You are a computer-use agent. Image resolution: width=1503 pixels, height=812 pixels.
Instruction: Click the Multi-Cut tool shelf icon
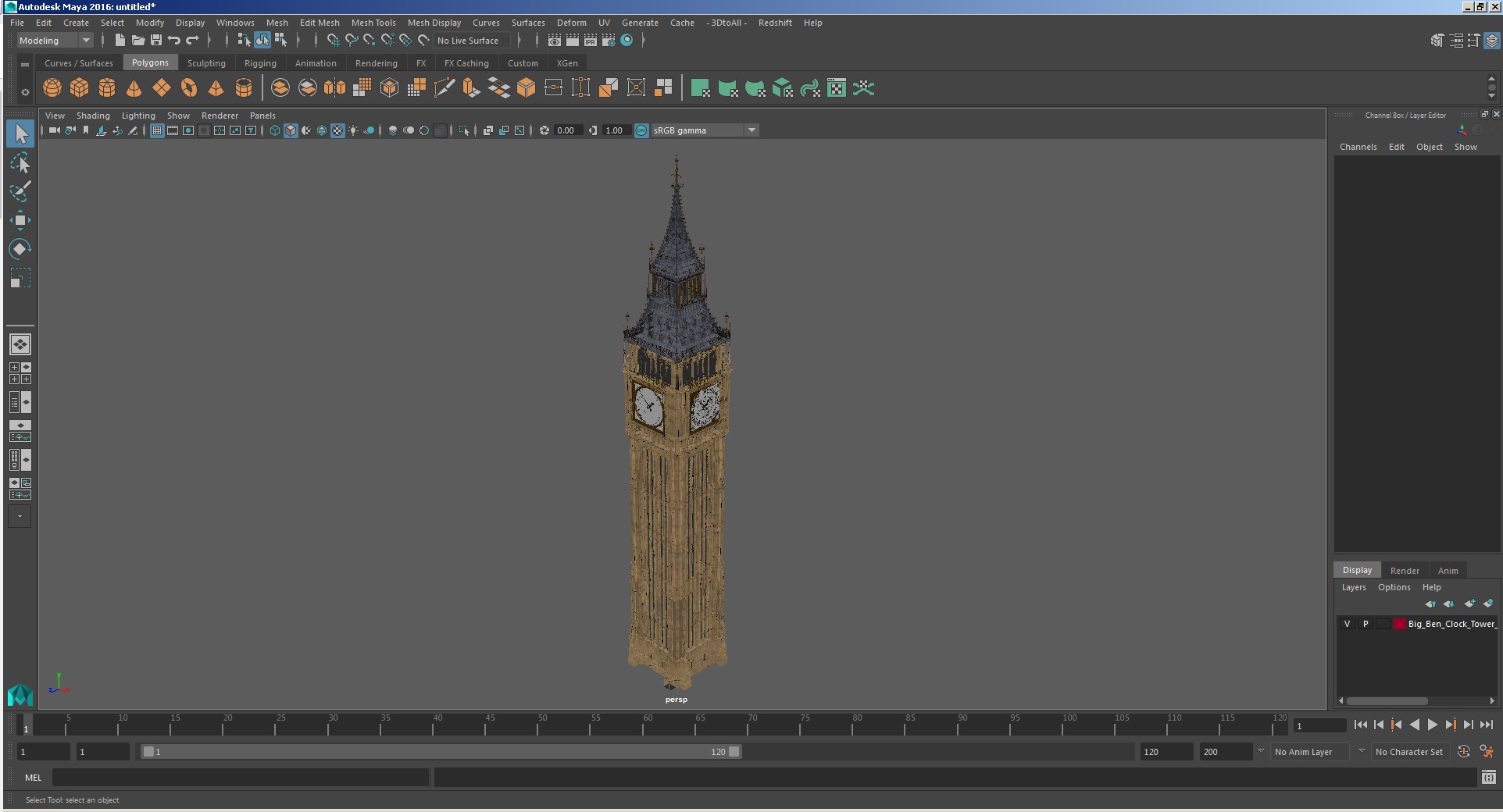click(x=444, y=88)
